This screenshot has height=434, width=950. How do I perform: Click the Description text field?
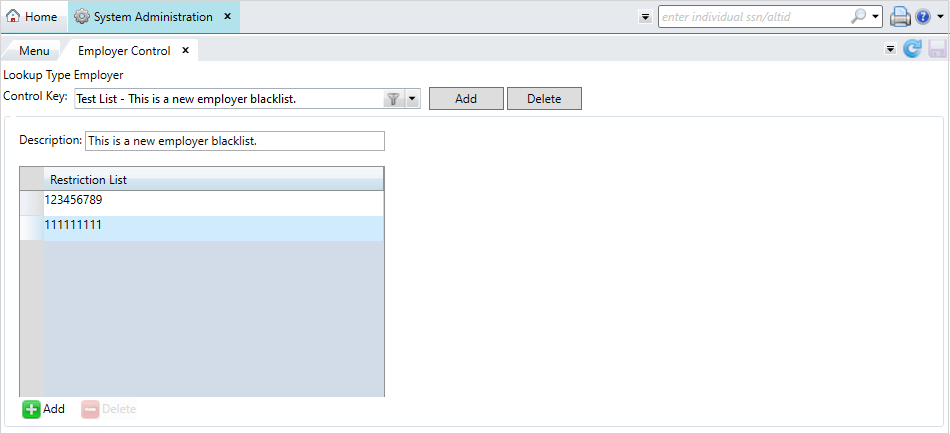(234, 141)
